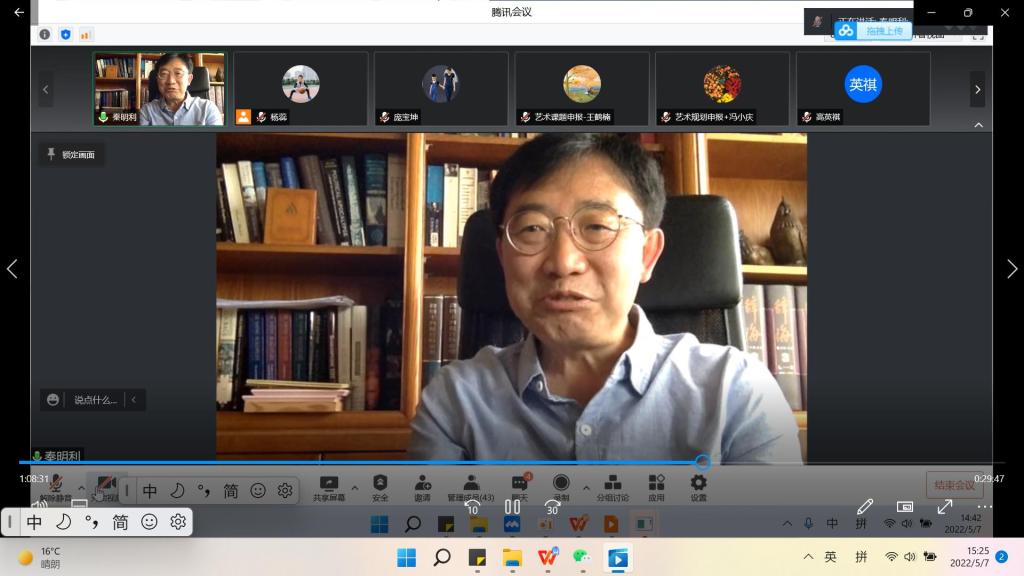The image size is (1024, 576).
Task: Open the 共享屏幕 share screen tool
Action: [328, 486]
